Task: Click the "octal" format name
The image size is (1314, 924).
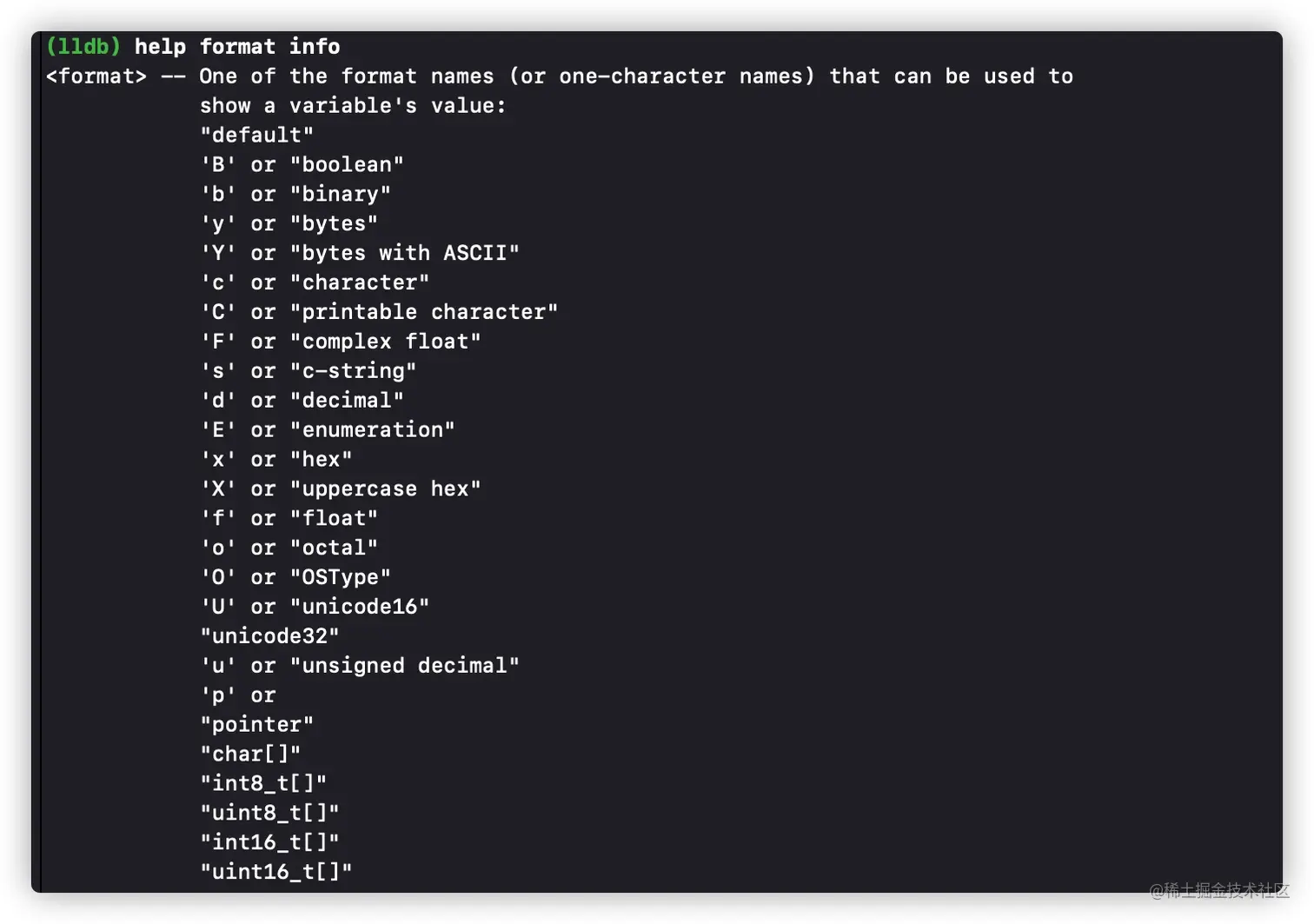Action: [334, 548]
